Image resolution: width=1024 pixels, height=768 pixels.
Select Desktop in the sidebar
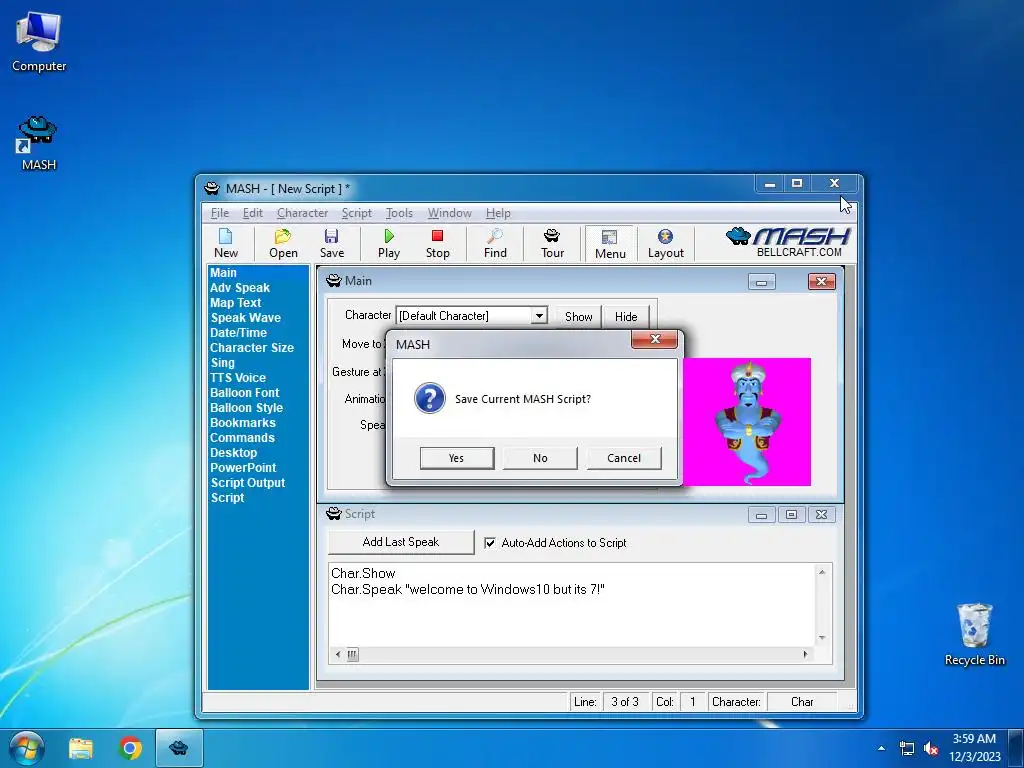tap(234, 453)
